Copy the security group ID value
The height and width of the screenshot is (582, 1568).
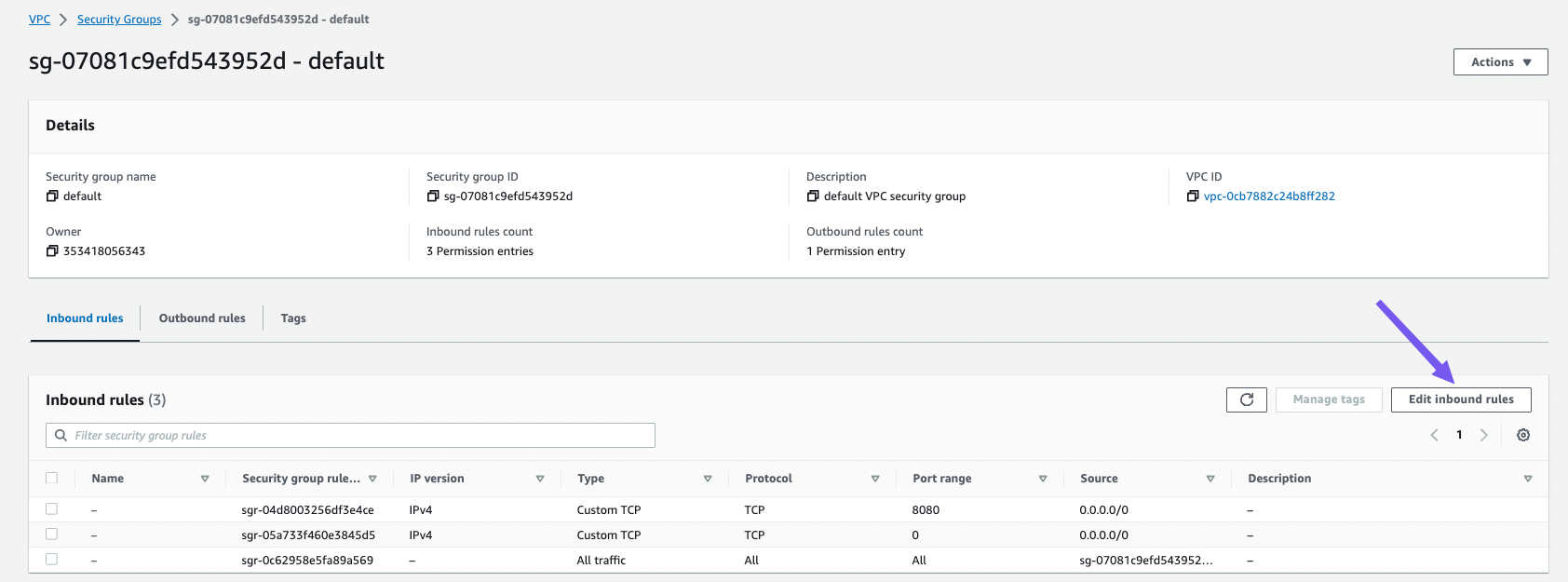[x=433, y=196]
